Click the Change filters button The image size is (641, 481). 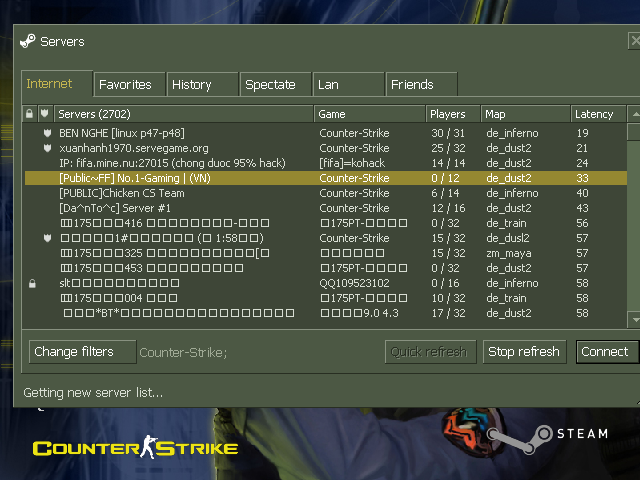point(83,351)
